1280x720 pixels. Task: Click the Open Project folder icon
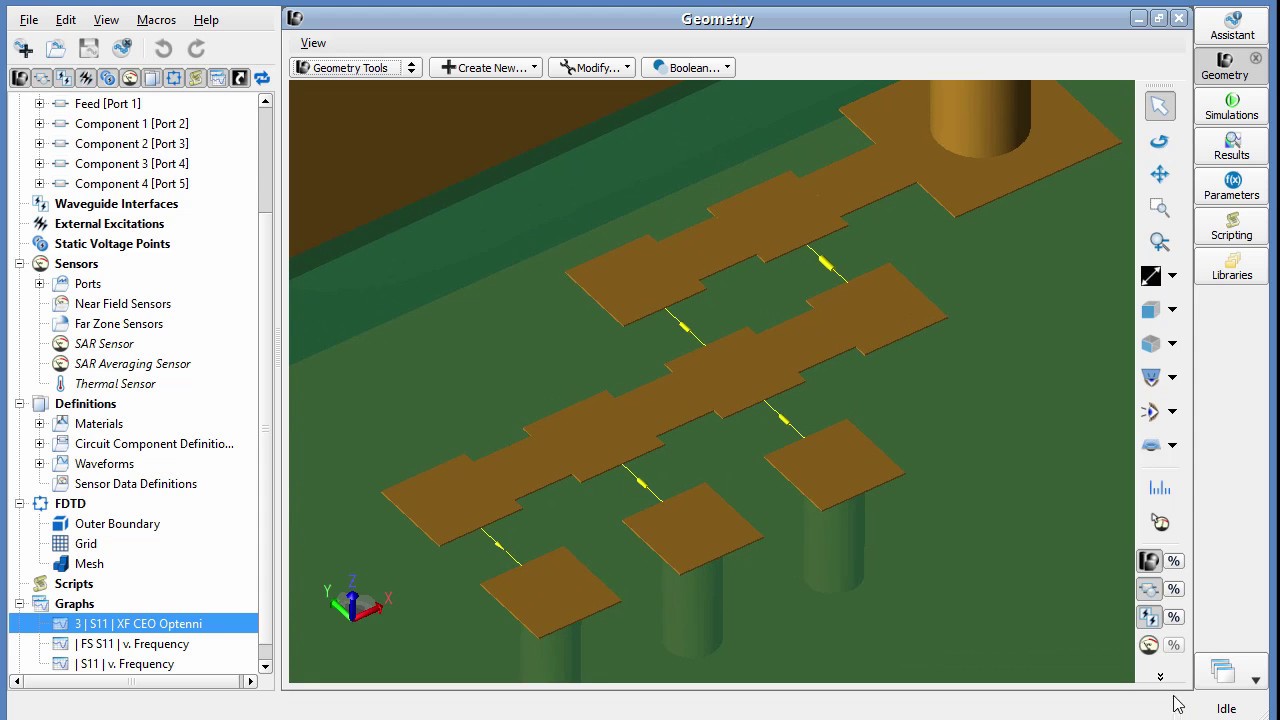coord(56,48)
